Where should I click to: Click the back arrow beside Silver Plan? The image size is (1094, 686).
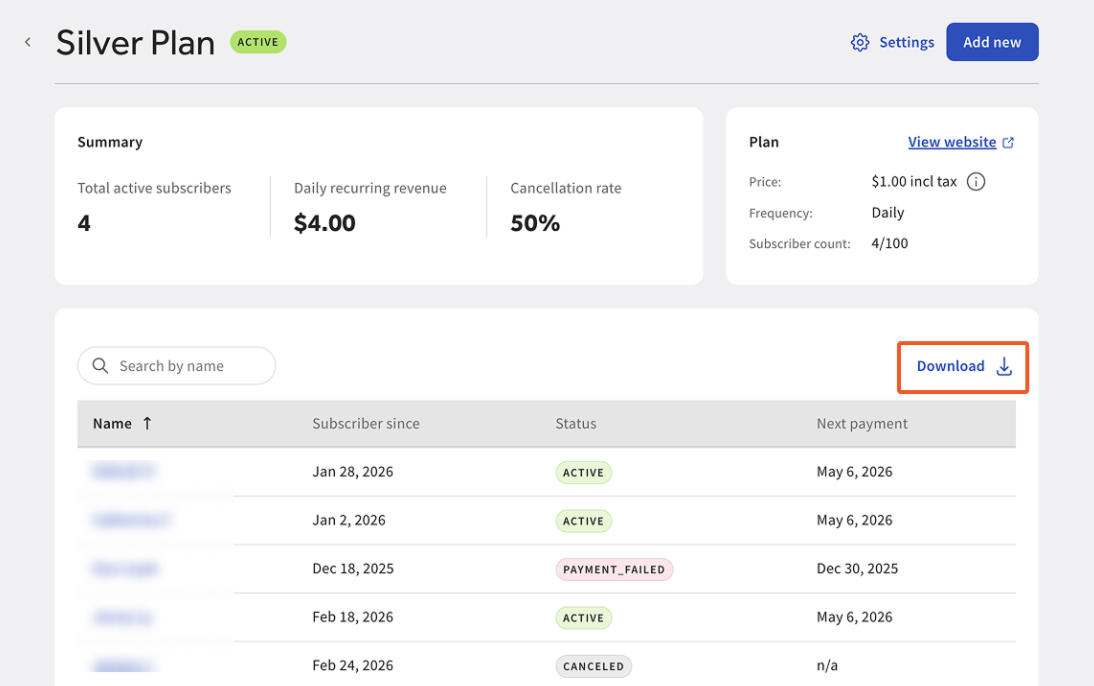[28, 43]
